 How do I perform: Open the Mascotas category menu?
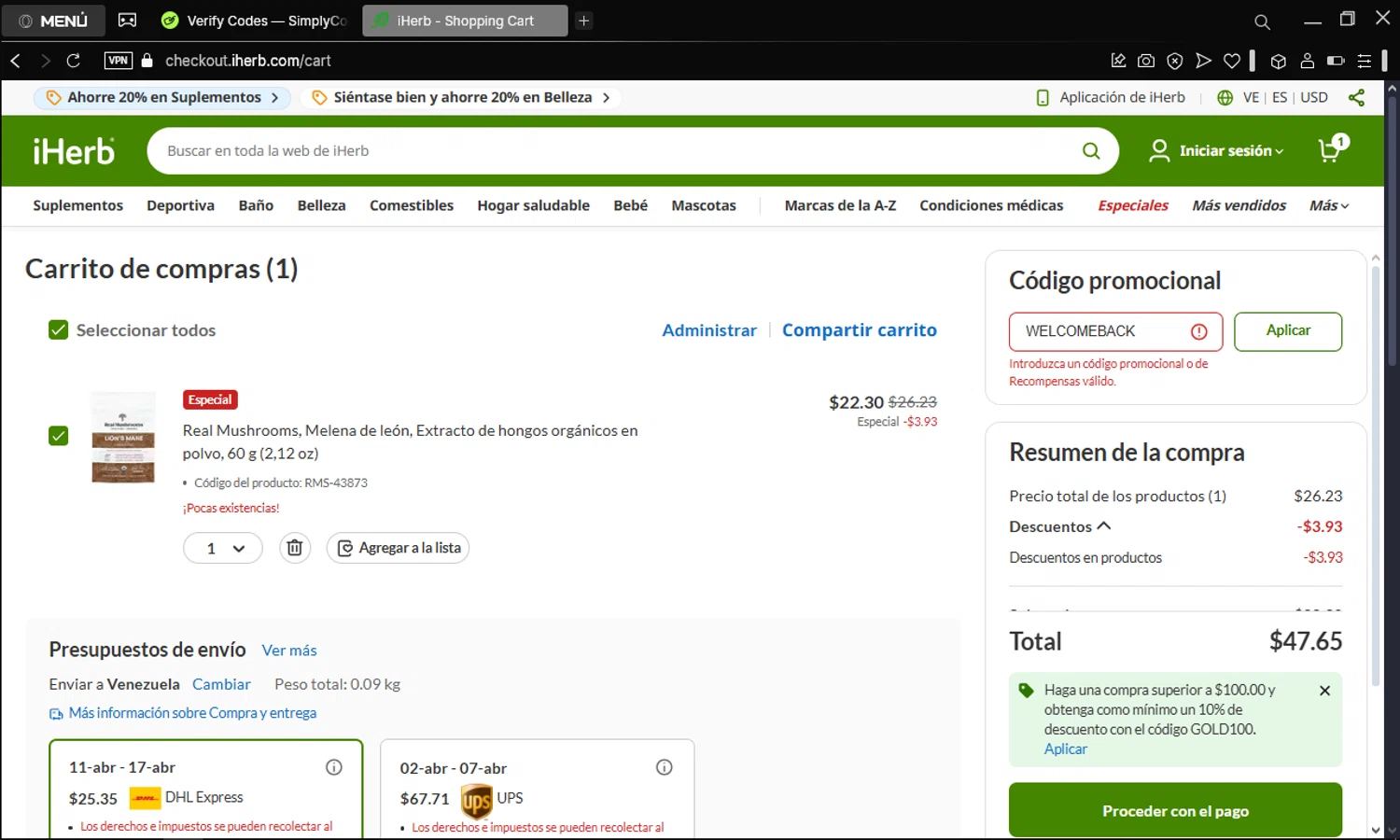pos(704,205)
